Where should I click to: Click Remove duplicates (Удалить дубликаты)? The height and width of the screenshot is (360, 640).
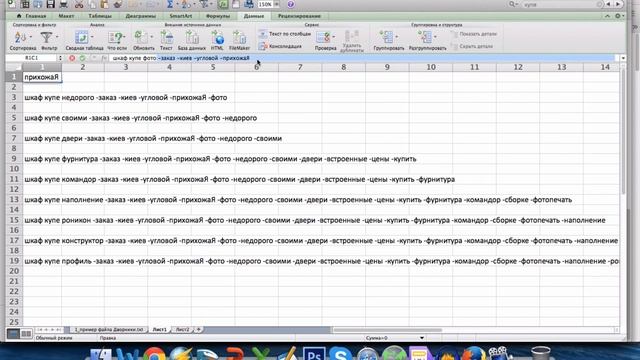click(351, 41)
